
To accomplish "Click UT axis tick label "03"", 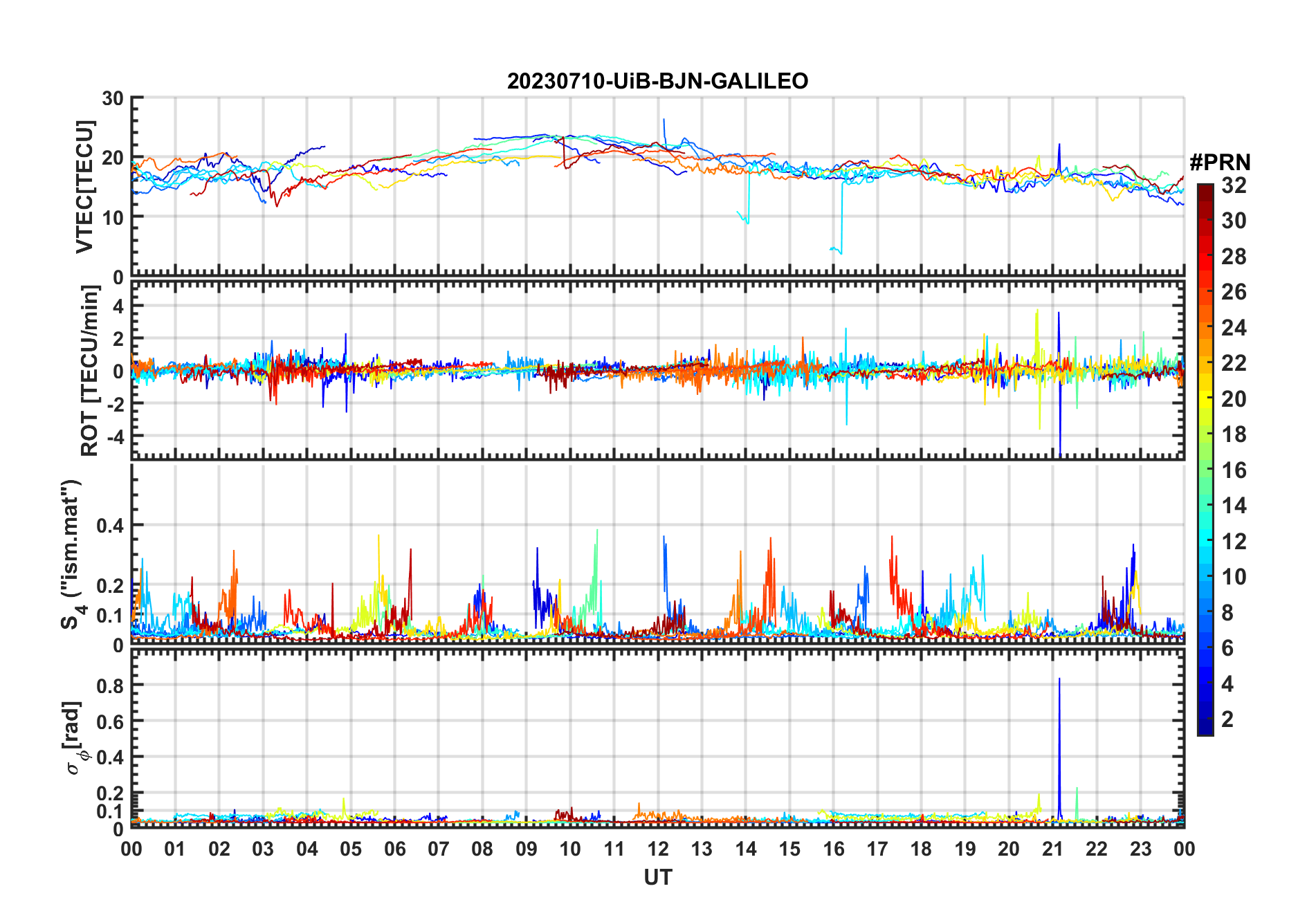I will click(x=263, y=849).
